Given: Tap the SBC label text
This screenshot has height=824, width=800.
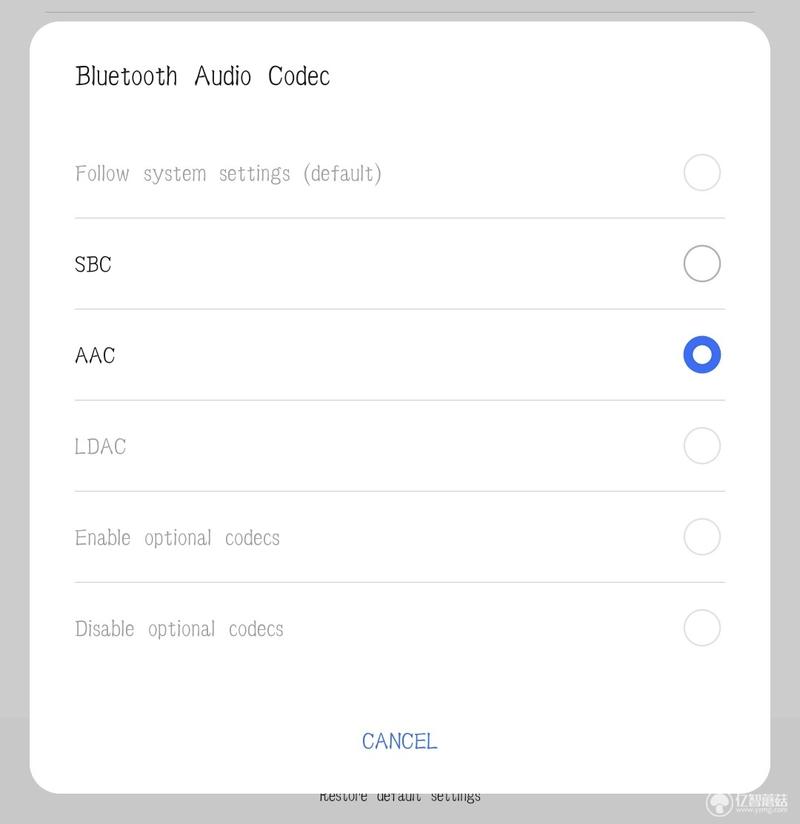Looking at the screenshot, I should tap(93, 264).
